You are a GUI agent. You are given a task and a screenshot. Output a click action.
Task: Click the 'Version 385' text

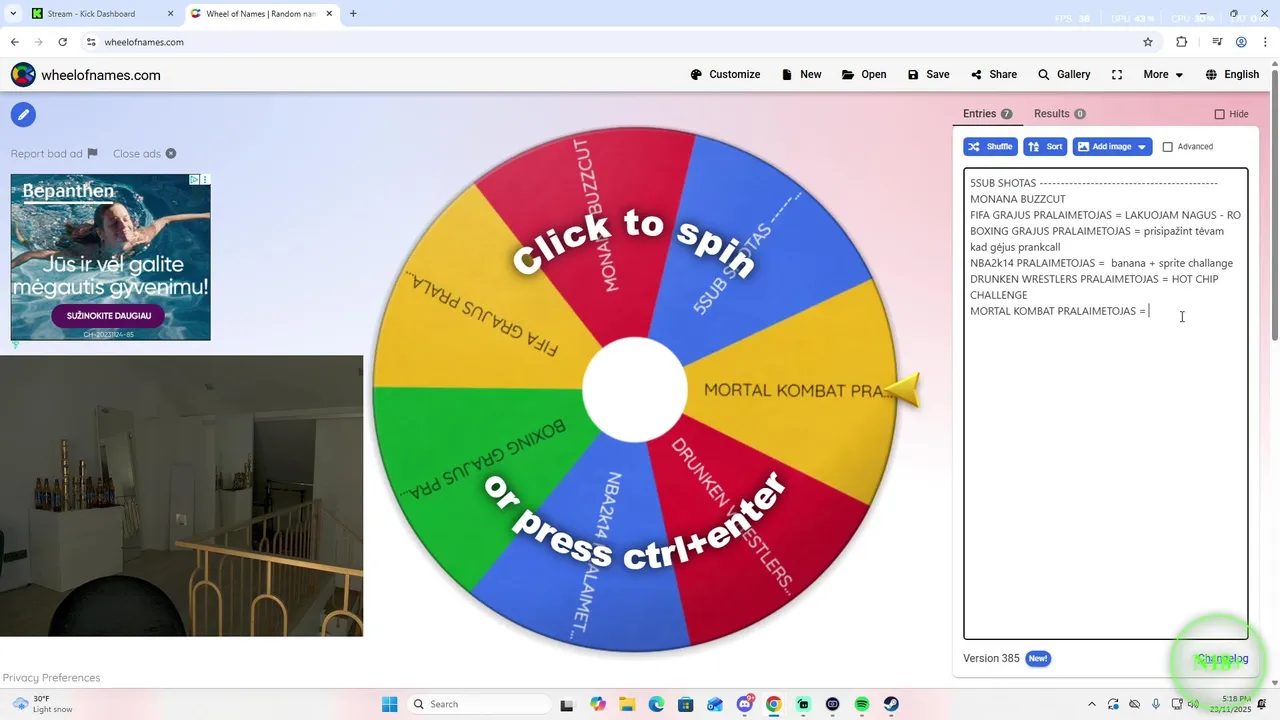pos(991,659)
